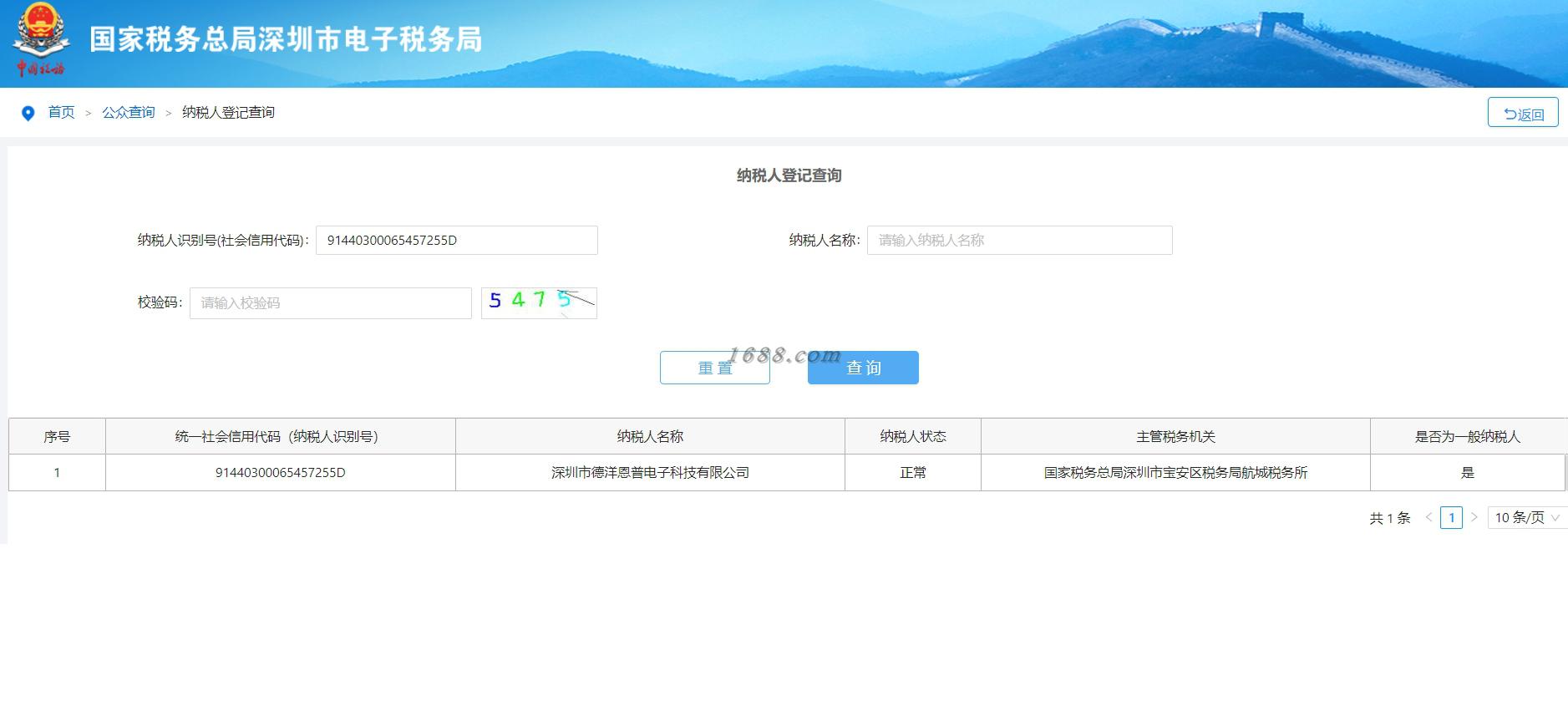Open 公众查询 breadcrumb link
This screenshot has height=706, width=1568.
(129, 112)
